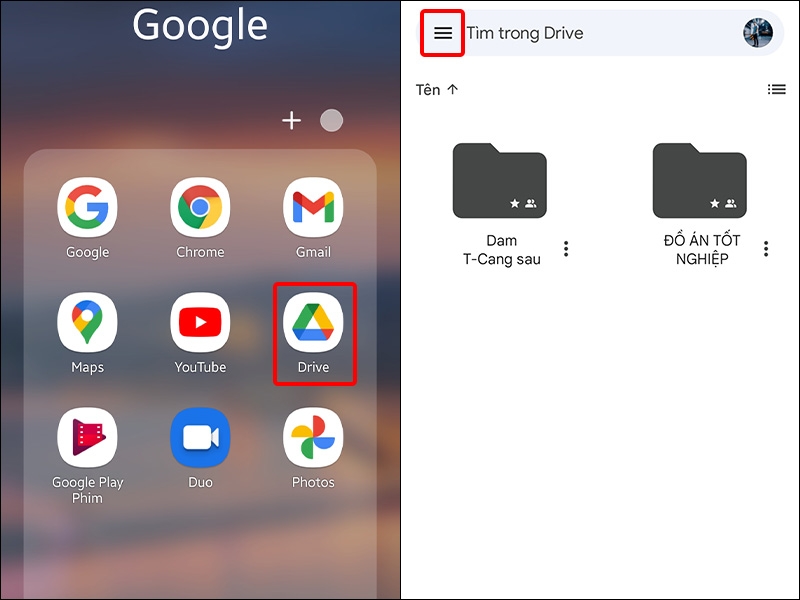Open more options for 'ĐỒ ÁN TỐT NGHIỆP'
Image resolution: width=800 pixels, height=600 pixels.
(766, 249)
